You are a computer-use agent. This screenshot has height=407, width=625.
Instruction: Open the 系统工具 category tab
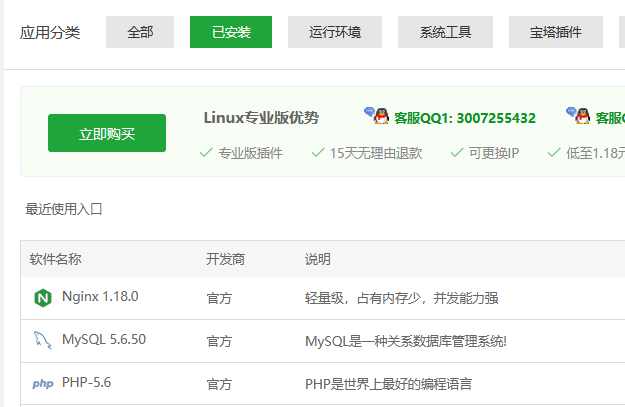445,32
